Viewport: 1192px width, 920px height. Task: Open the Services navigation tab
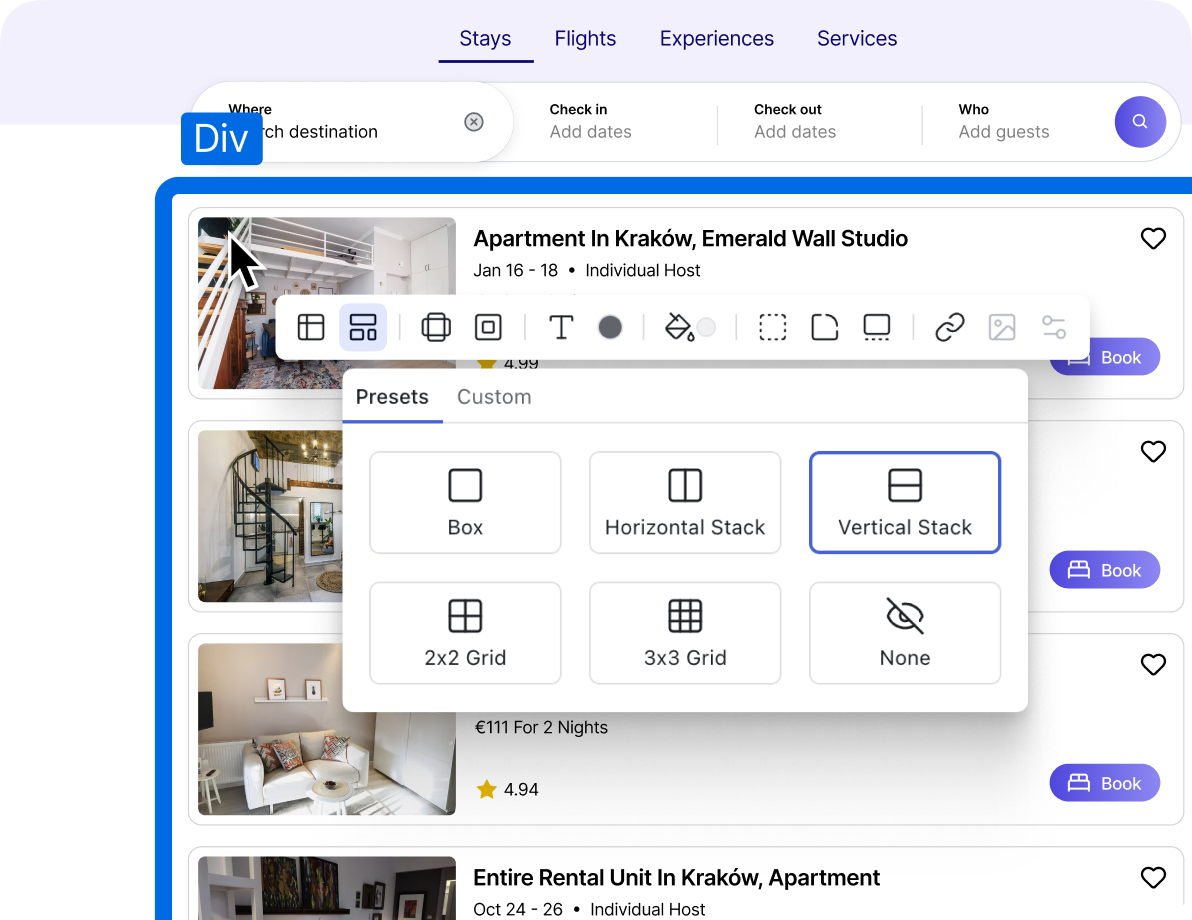click(x=857, y=38)
